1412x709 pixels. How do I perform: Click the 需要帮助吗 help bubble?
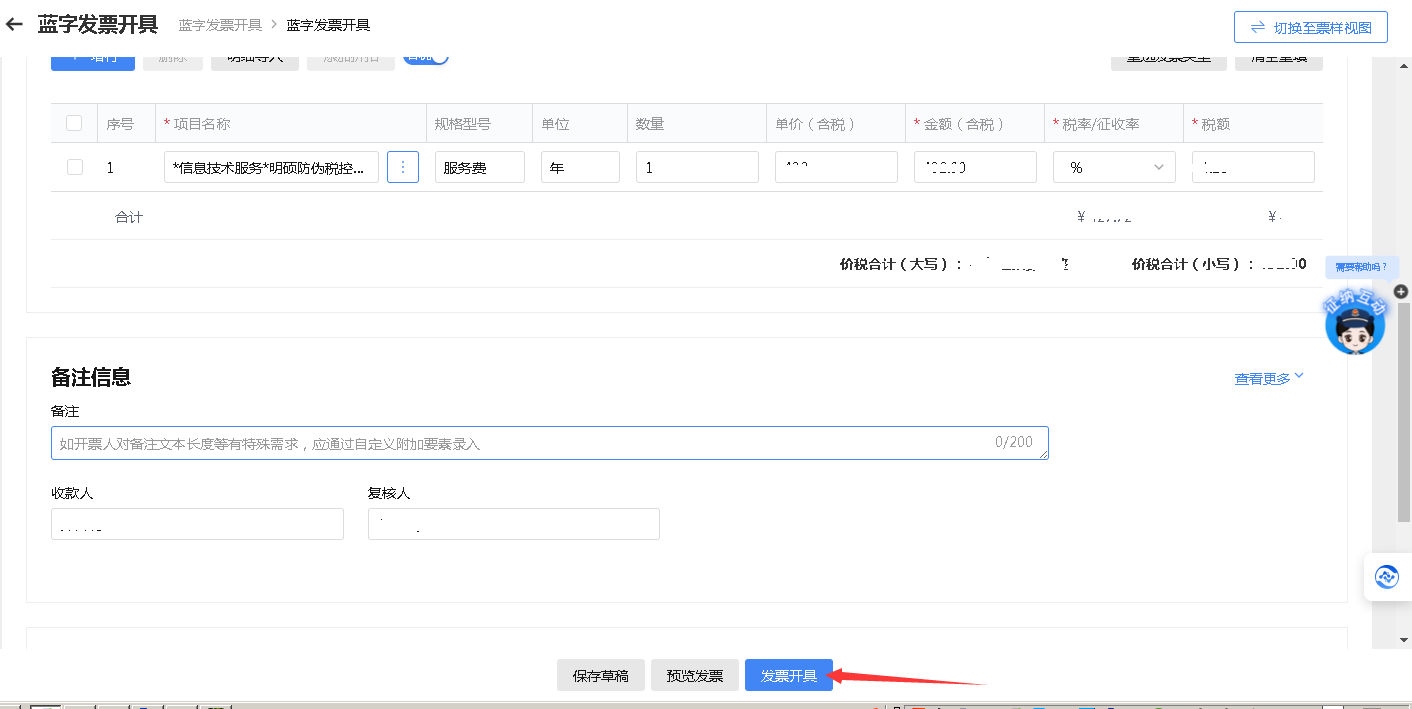[1361, 267]
